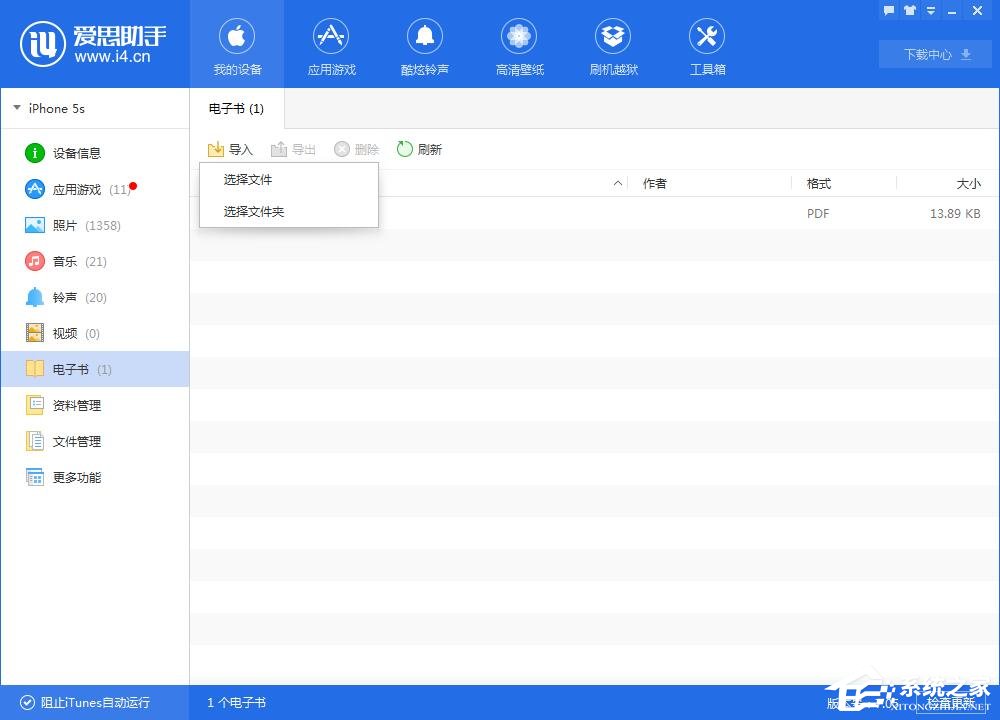Toggle the sort direction on the name column
Screen dimensions: 1000x720
pyautogui.click(x=618, y=183)
